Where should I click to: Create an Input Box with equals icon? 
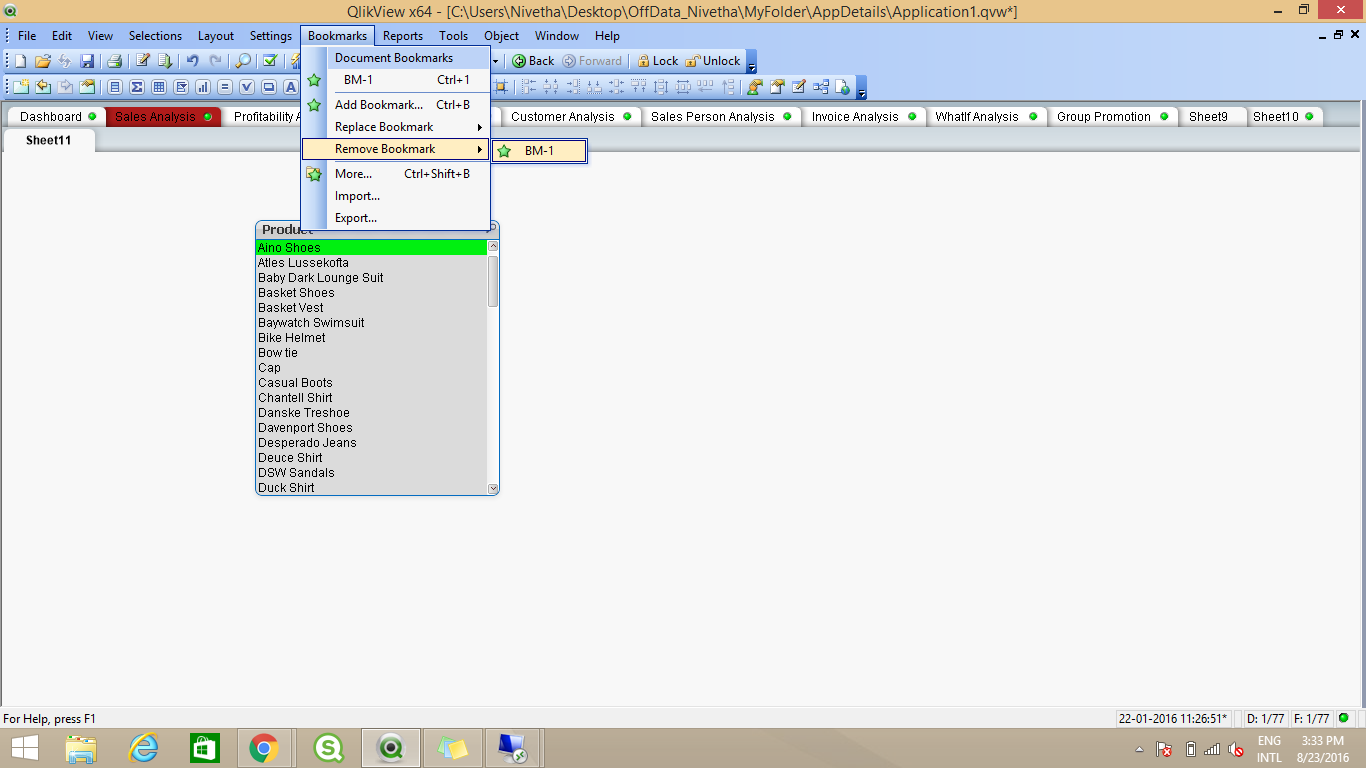(225, 87)
